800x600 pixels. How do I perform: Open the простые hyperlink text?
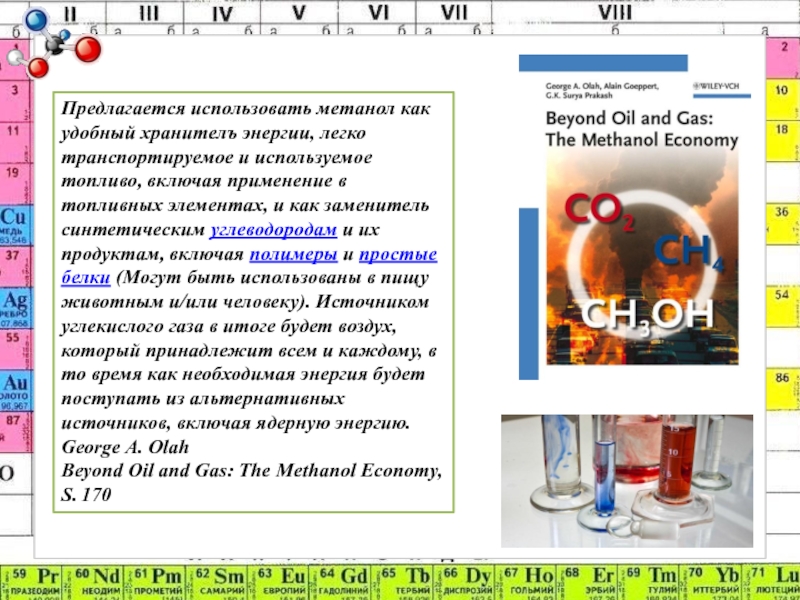point(398,254)
